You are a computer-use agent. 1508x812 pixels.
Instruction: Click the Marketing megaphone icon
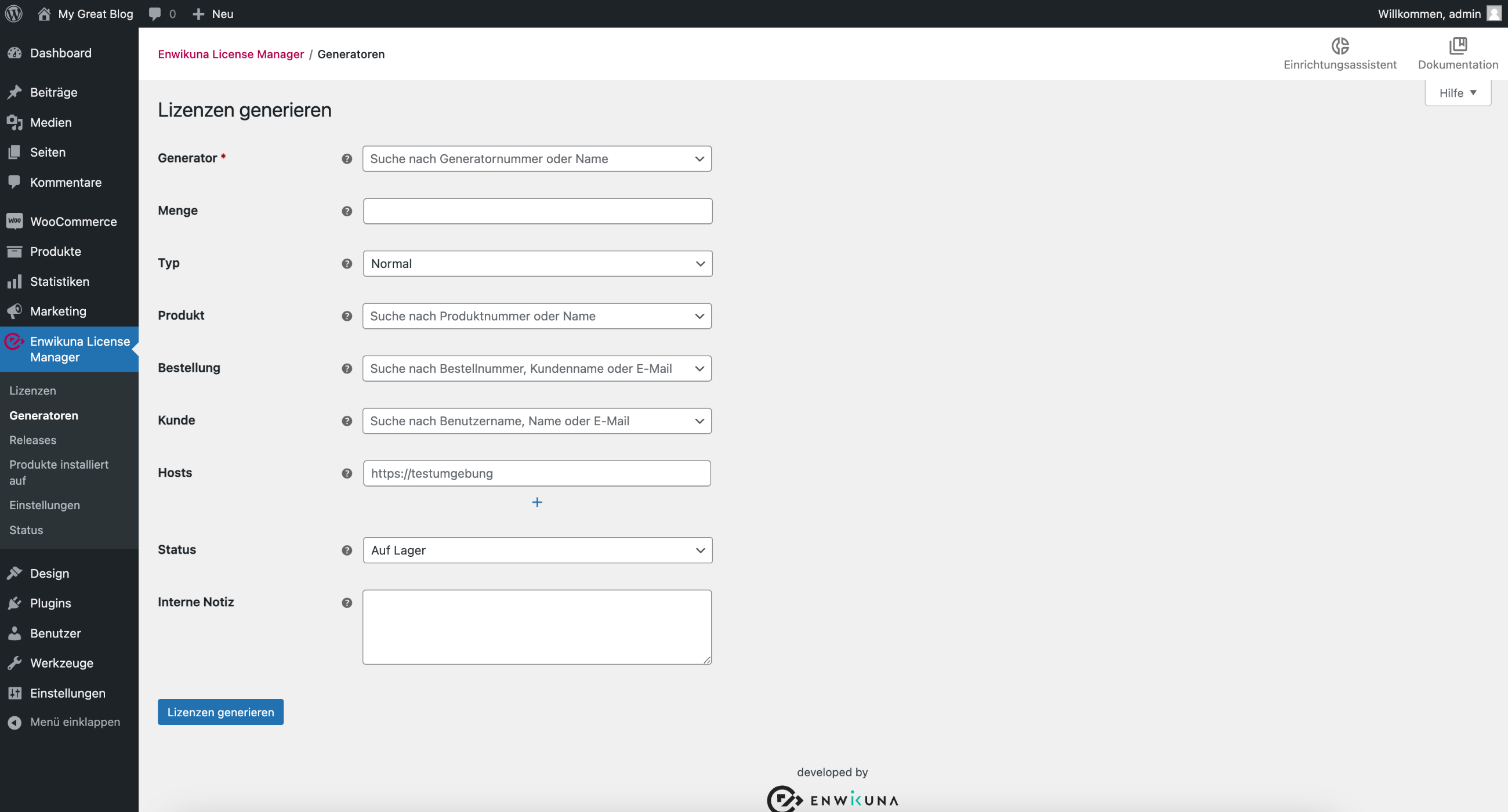click(x=14, y=311)
